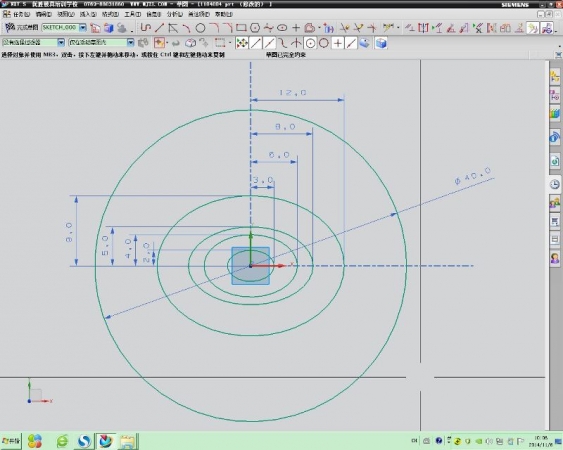Toggle Enable Snap Point option
Viewport: 563px width, 450px height.
[x=242, y=43]
